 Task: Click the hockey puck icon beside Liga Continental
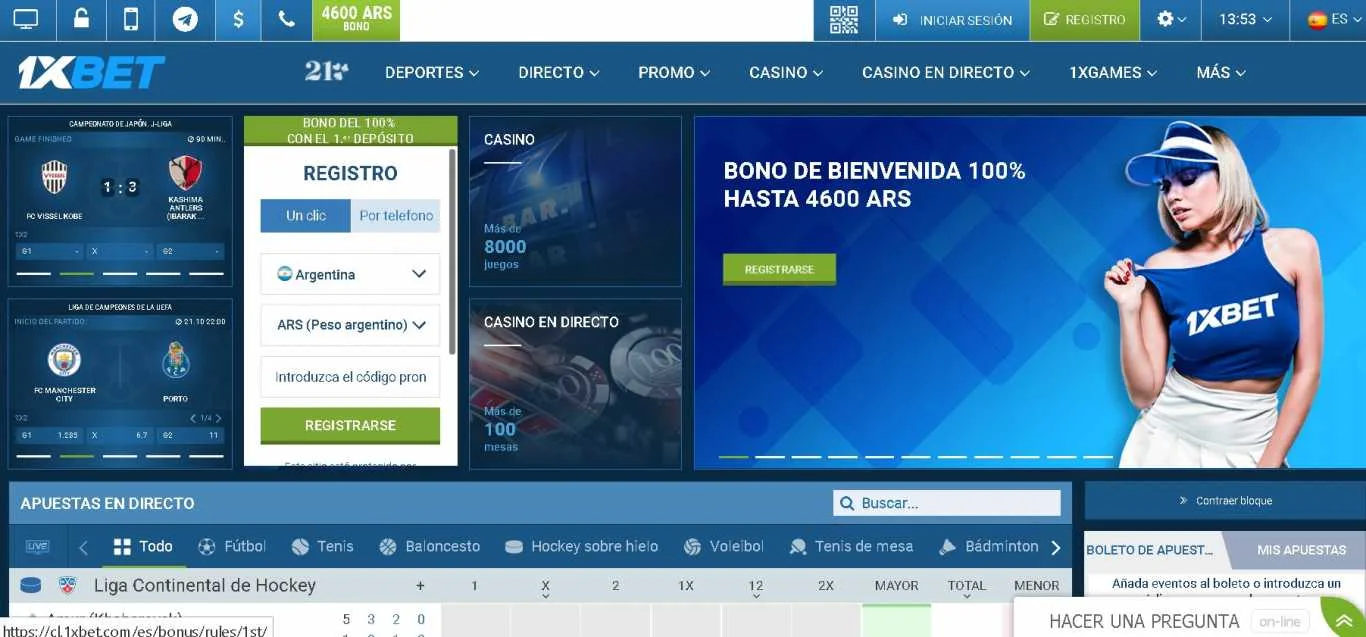click(x=31, y=585)
